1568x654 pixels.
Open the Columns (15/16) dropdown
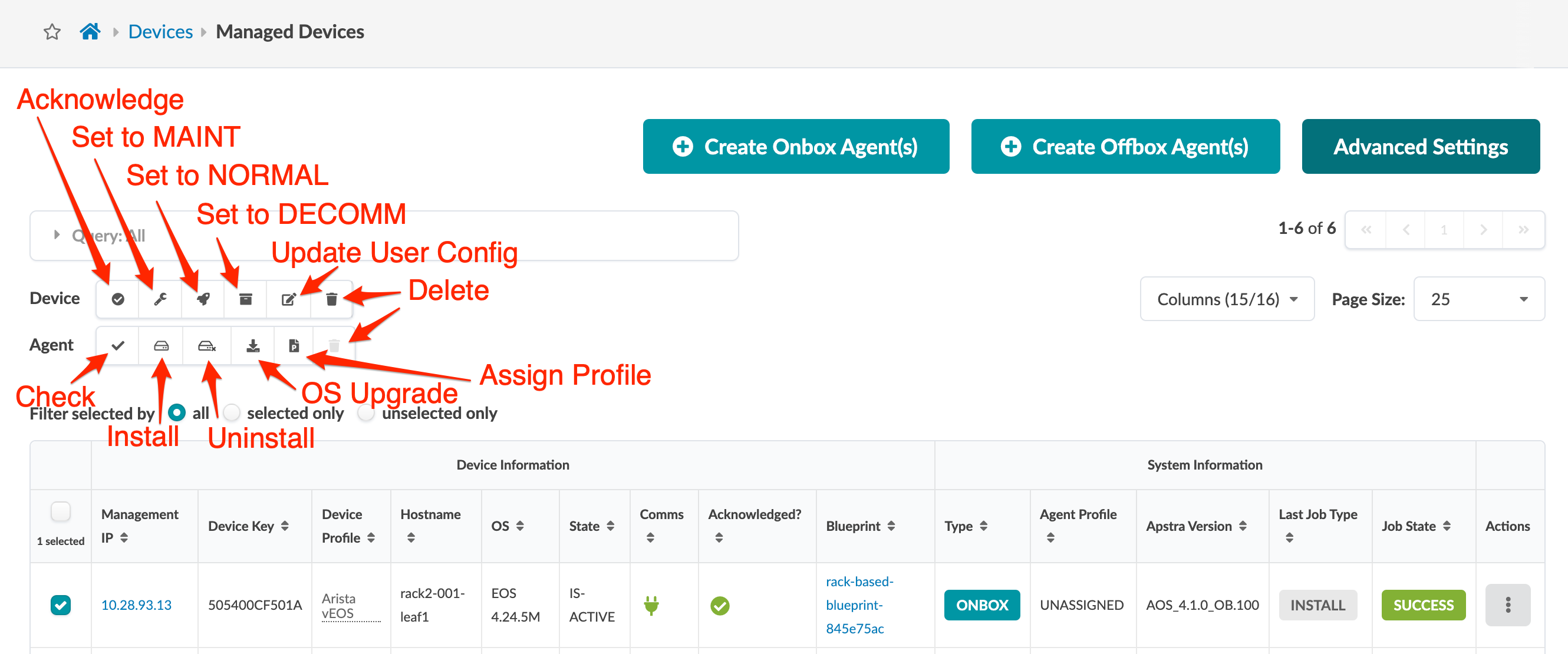(x=1227, y=299)
